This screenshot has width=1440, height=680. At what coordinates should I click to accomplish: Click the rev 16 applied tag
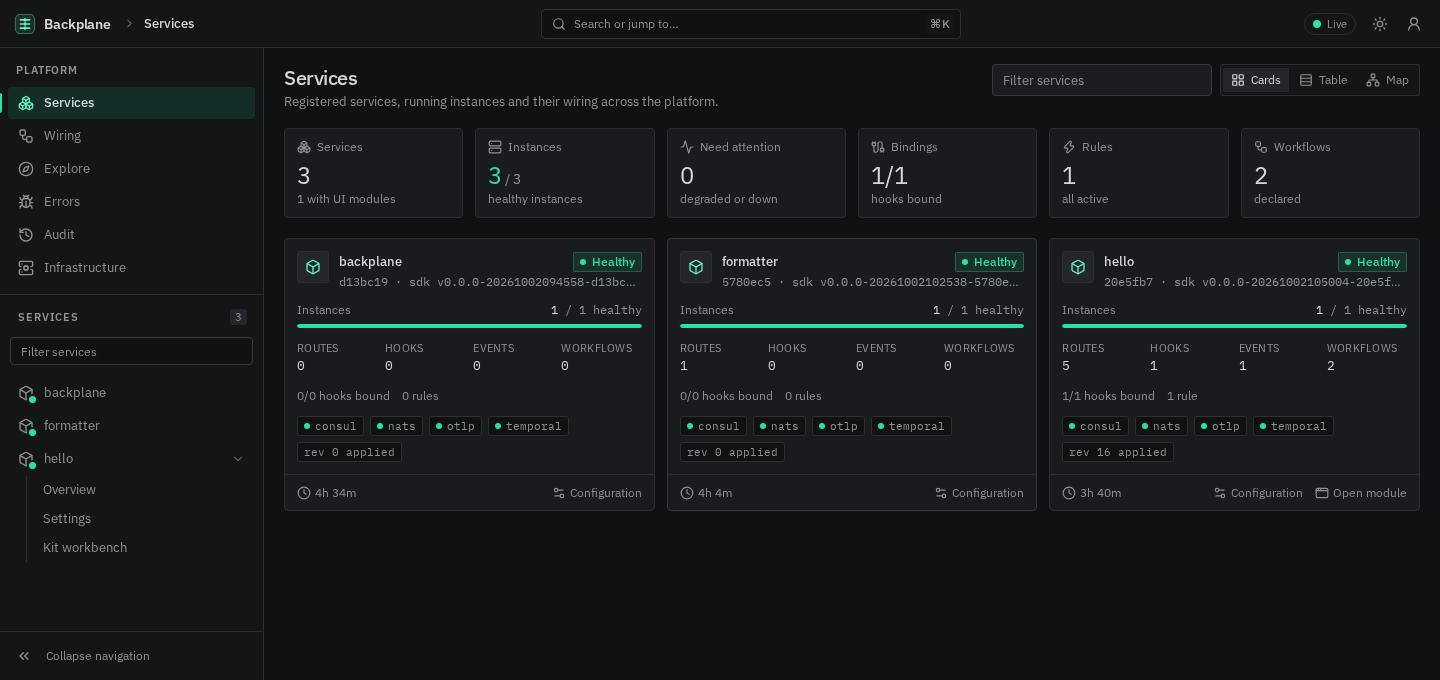point(1118,452)
